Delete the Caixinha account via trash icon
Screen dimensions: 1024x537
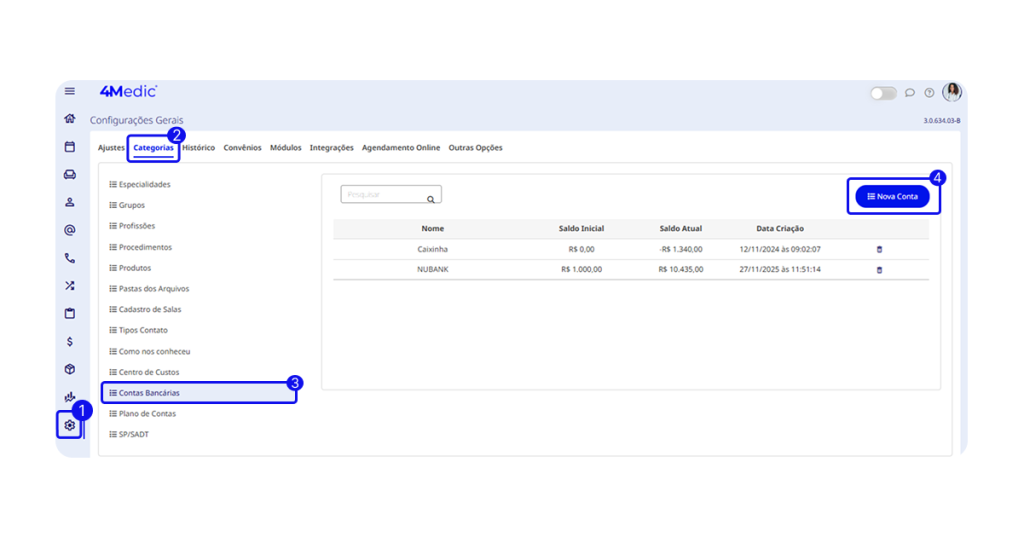[x=879, y=249]
